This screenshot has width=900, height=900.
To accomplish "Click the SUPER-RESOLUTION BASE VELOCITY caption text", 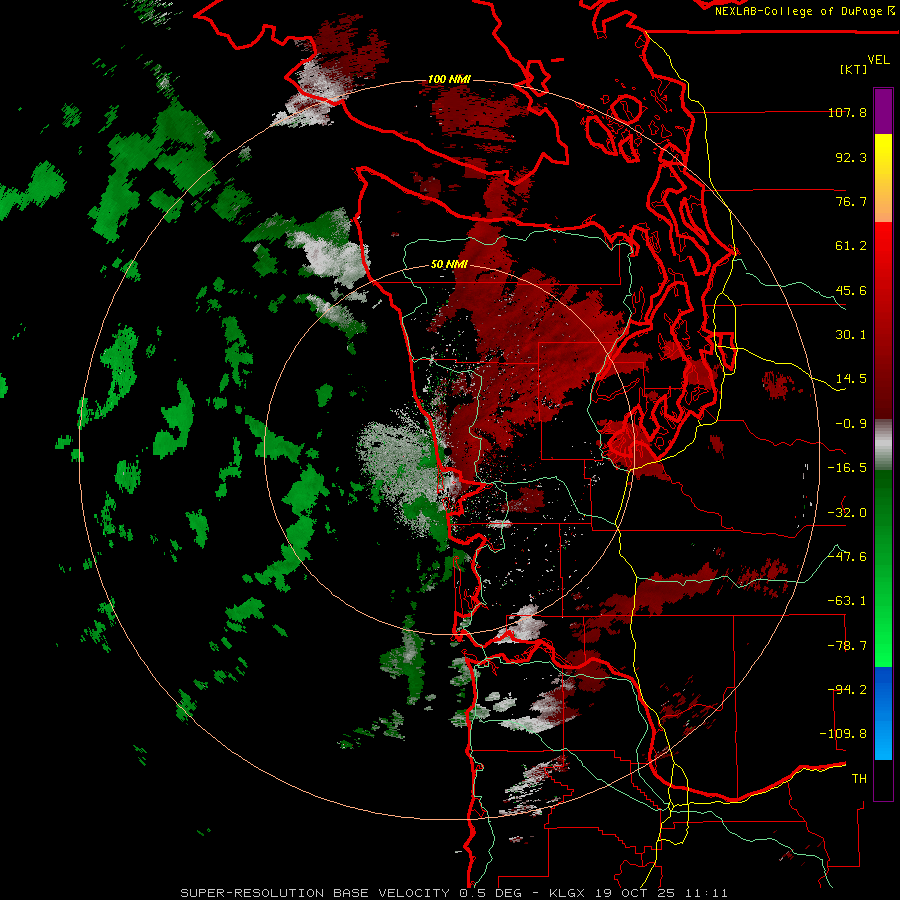I will tap(315, 893).
